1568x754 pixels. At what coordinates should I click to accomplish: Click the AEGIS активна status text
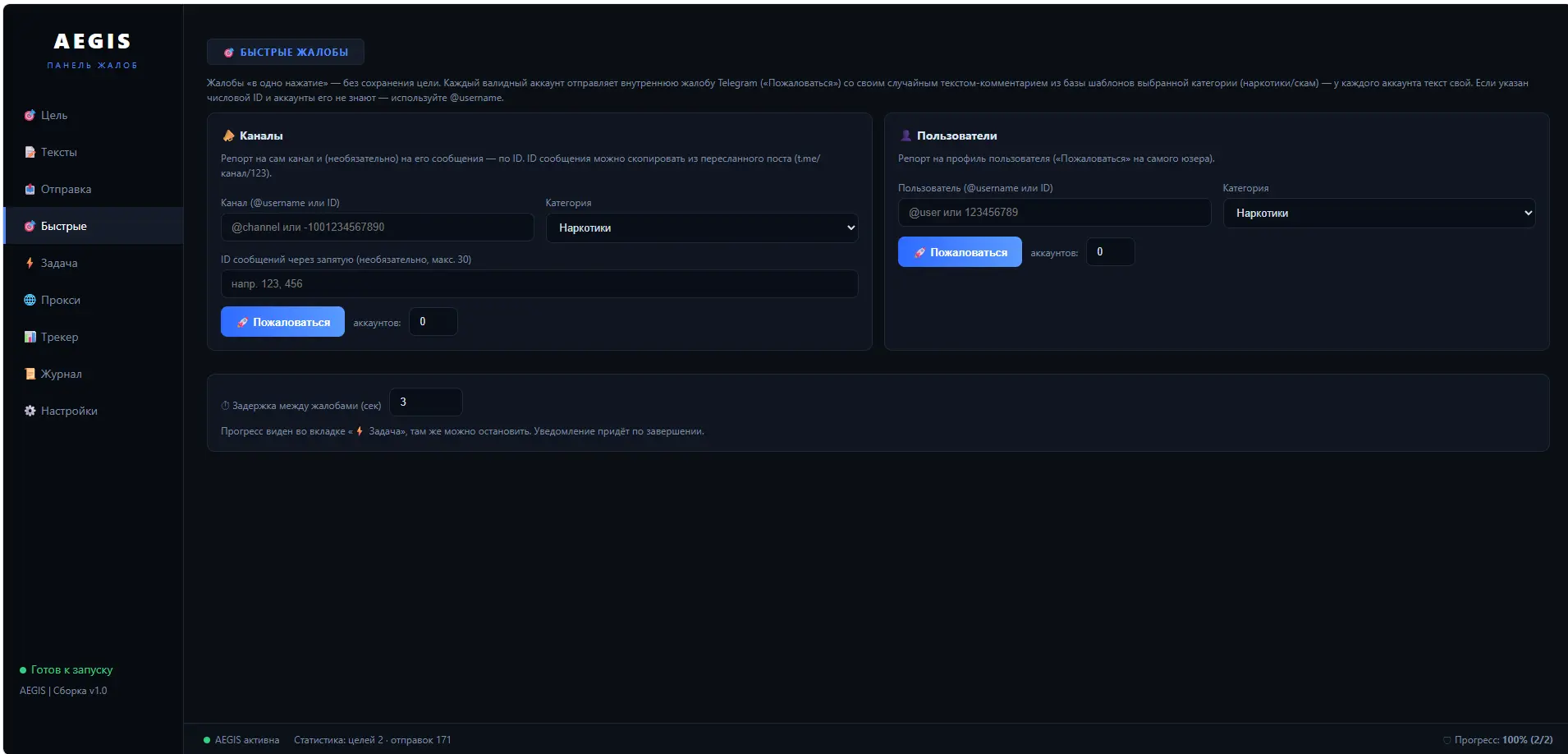[x=247, y=740]
